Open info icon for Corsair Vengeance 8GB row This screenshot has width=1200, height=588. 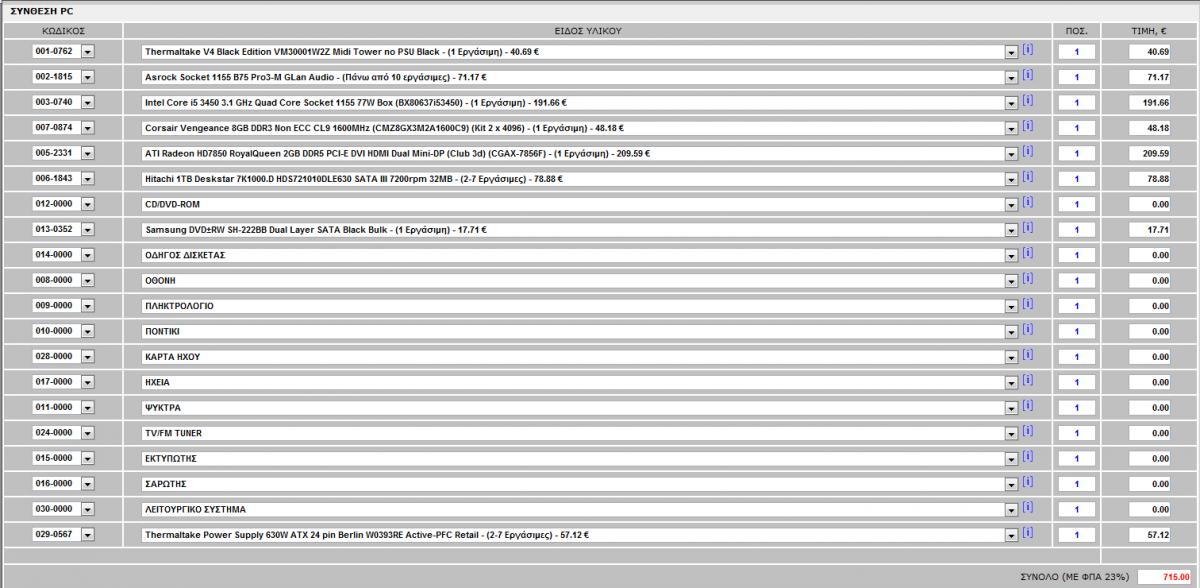[1027, 126]
